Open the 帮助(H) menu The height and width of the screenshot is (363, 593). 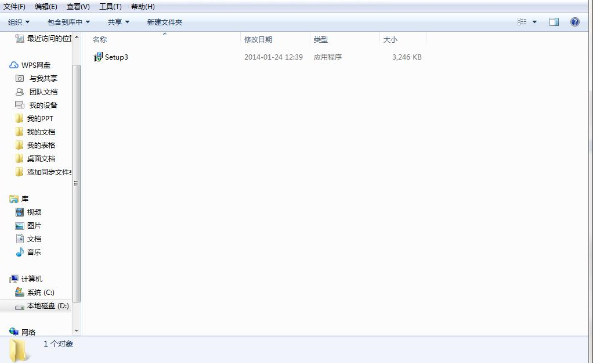tap(143, 7)
